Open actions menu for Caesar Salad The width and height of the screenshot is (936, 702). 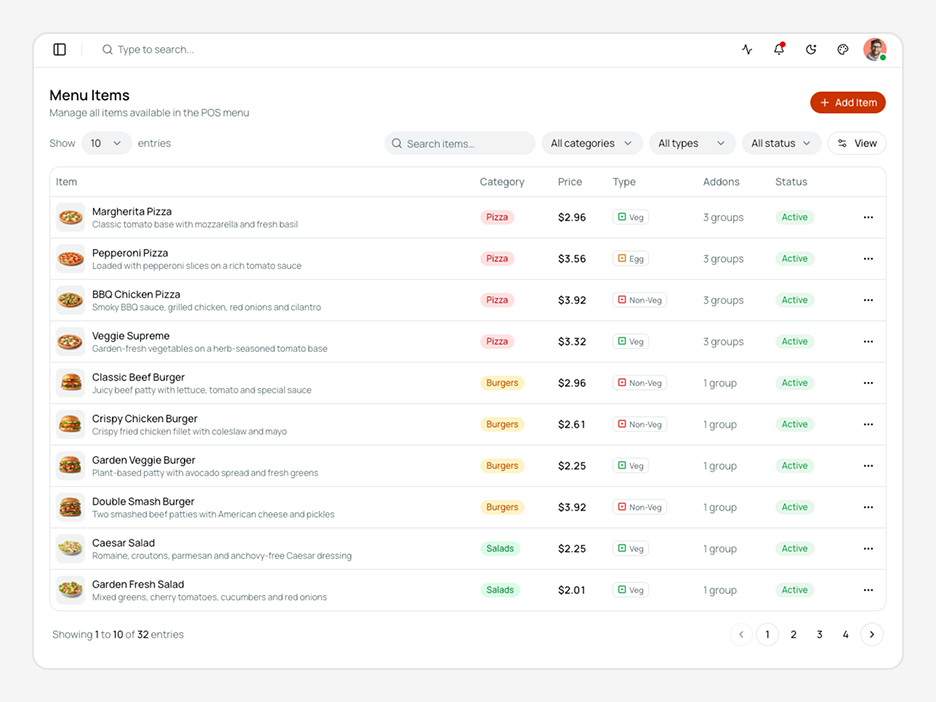868,549
